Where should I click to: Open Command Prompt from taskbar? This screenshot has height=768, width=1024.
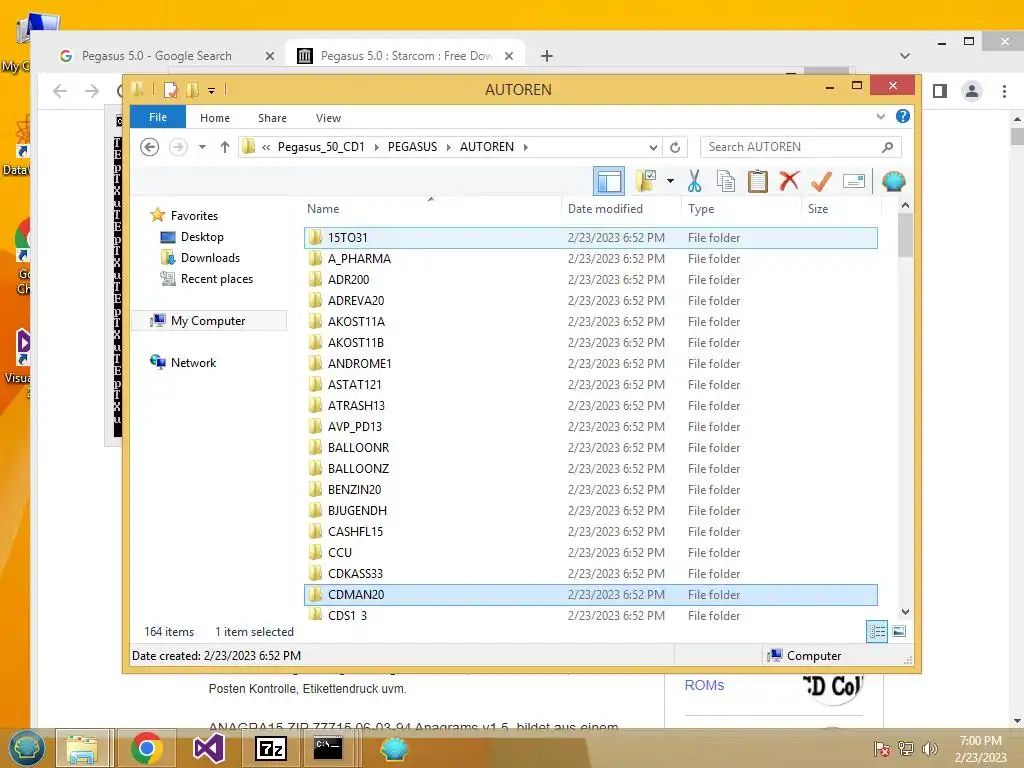point(328,748)
